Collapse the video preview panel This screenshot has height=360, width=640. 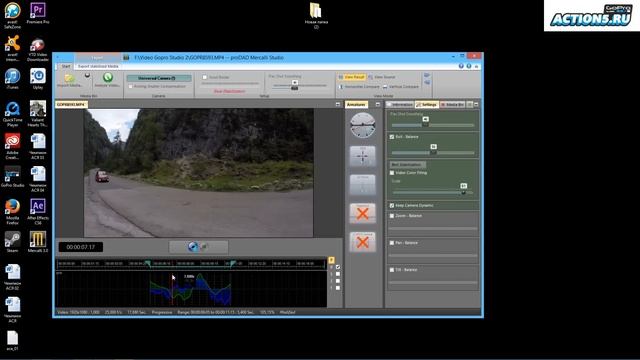click(338, 104)
